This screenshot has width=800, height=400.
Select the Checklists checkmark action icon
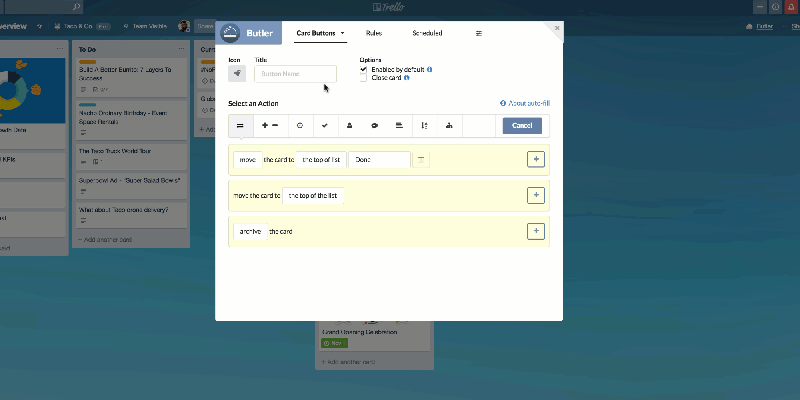pyautogui.click(x=325, y=126)
